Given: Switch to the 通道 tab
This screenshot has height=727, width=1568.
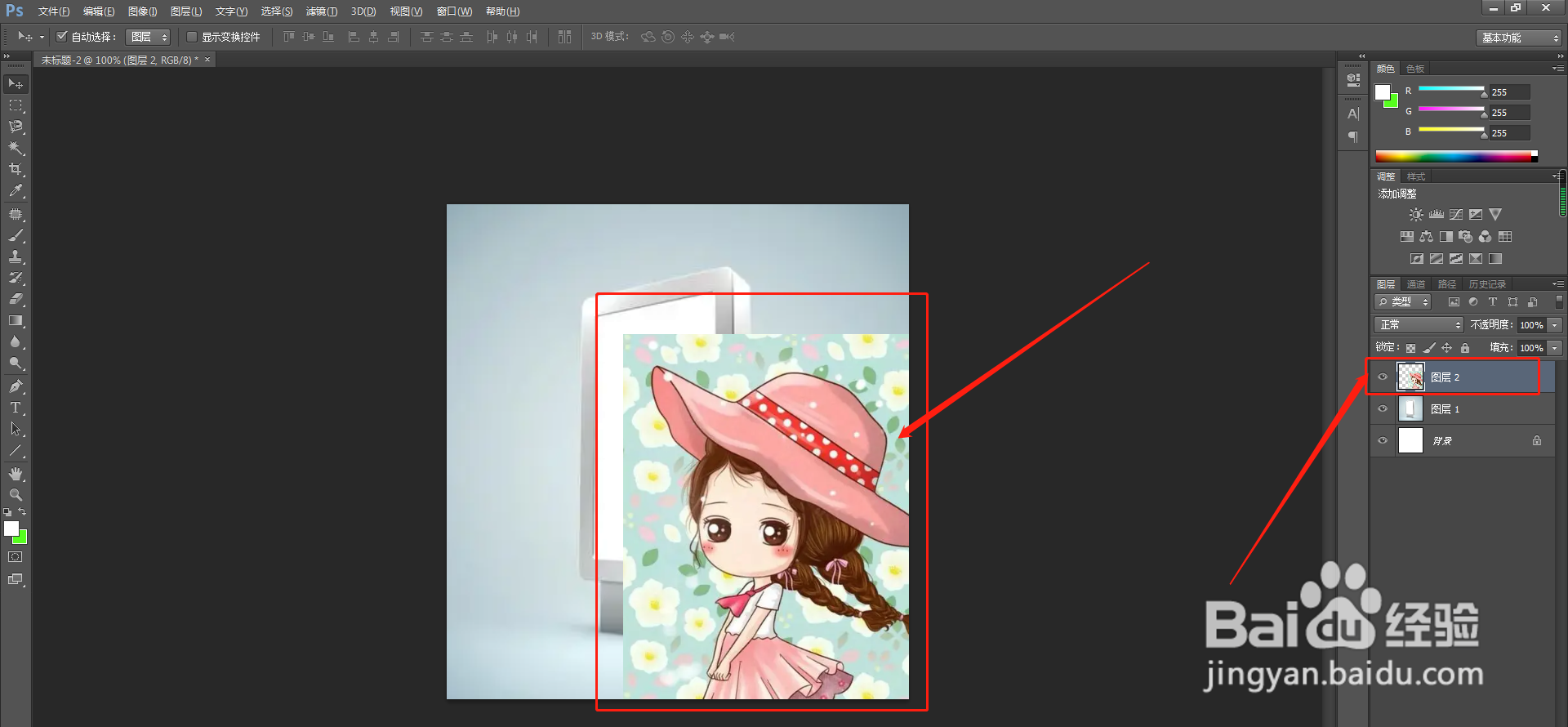Looking at the screenshot, I should click(x=1416, y=284).
